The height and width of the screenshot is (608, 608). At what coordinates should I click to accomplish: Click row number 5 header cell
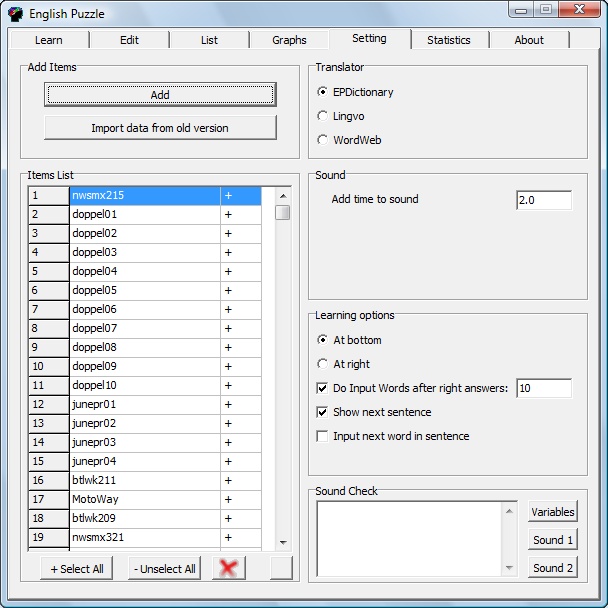pyautogui.click(x=49, y=271)
